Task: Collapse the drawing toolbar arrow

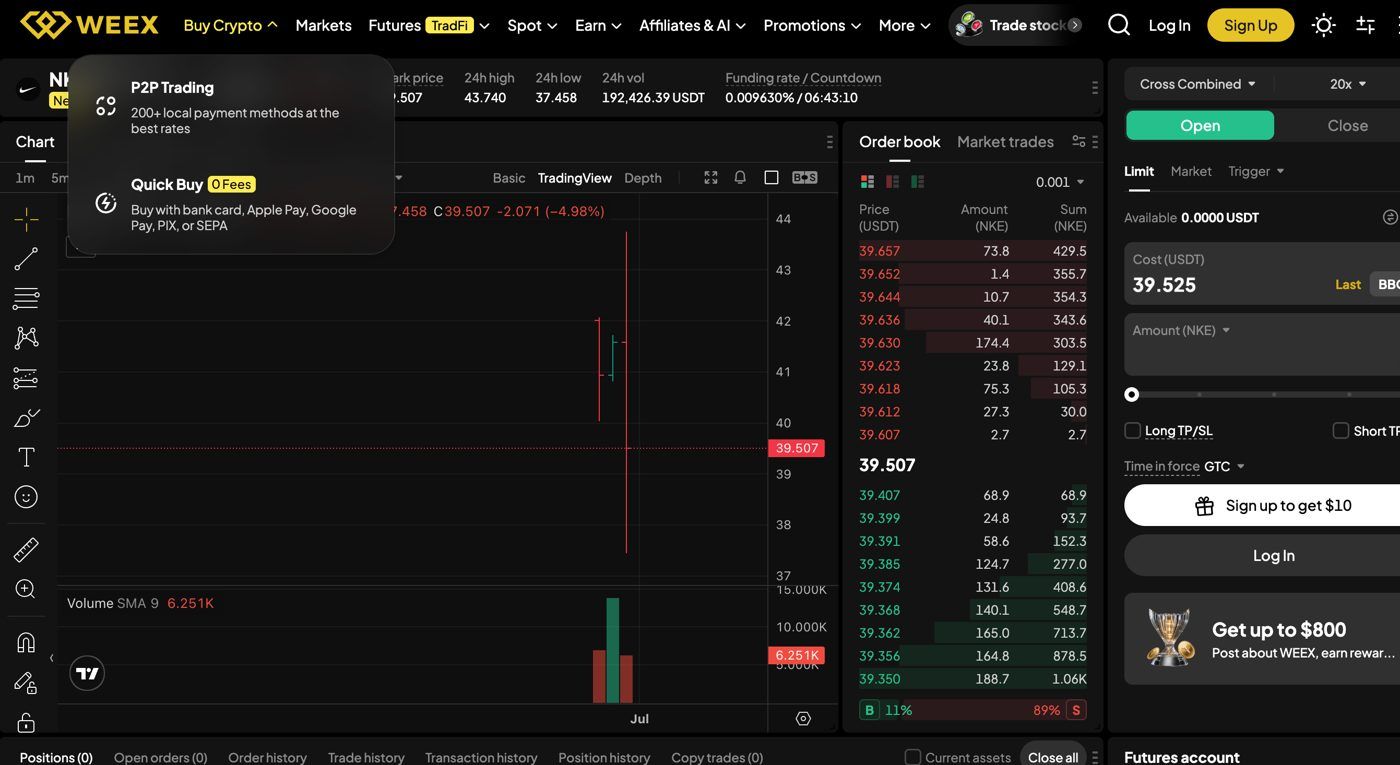Action: pyautogui.click(x=51, y=658)
